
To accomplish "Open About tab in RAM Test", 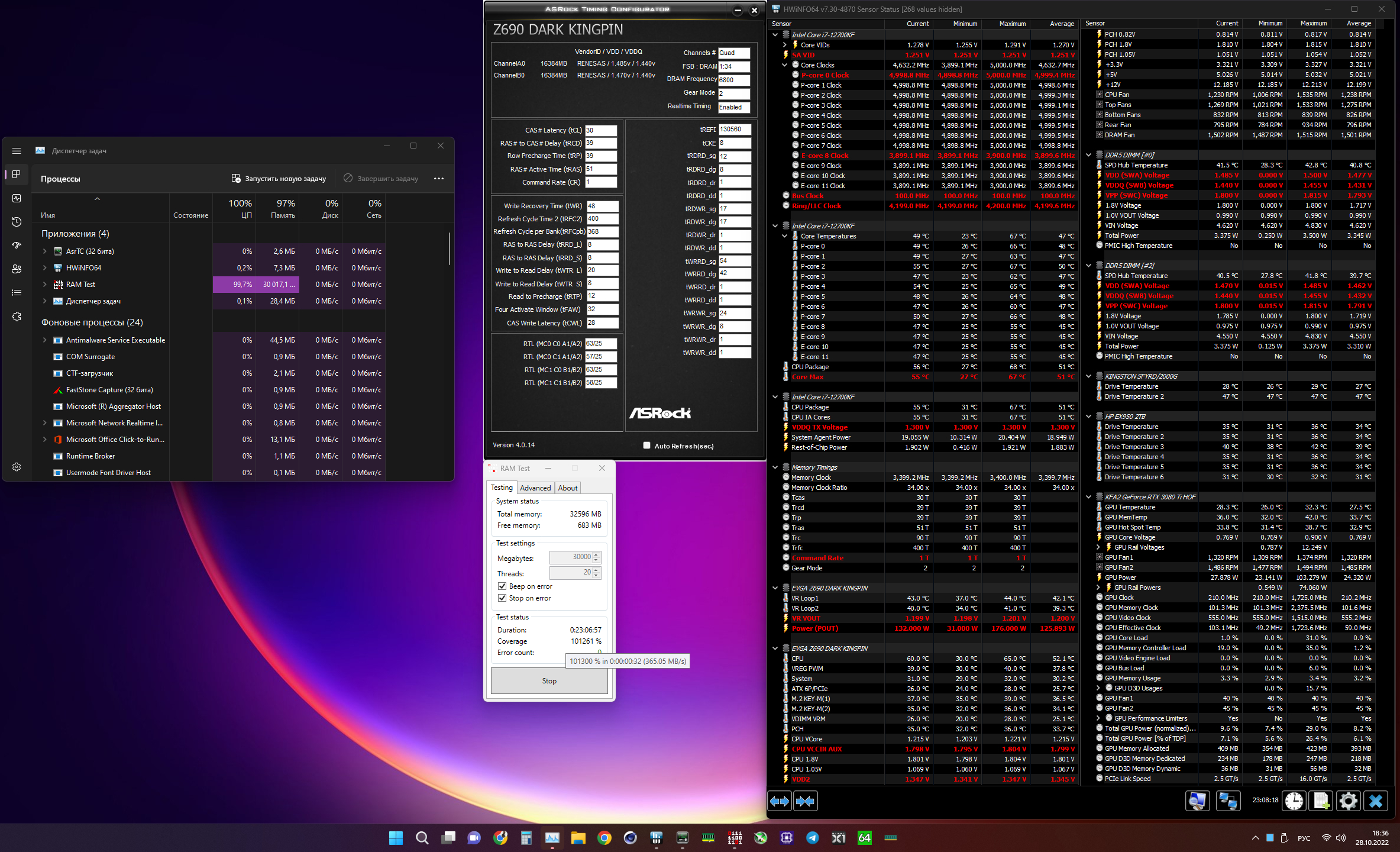I will (x=567, y=488).
